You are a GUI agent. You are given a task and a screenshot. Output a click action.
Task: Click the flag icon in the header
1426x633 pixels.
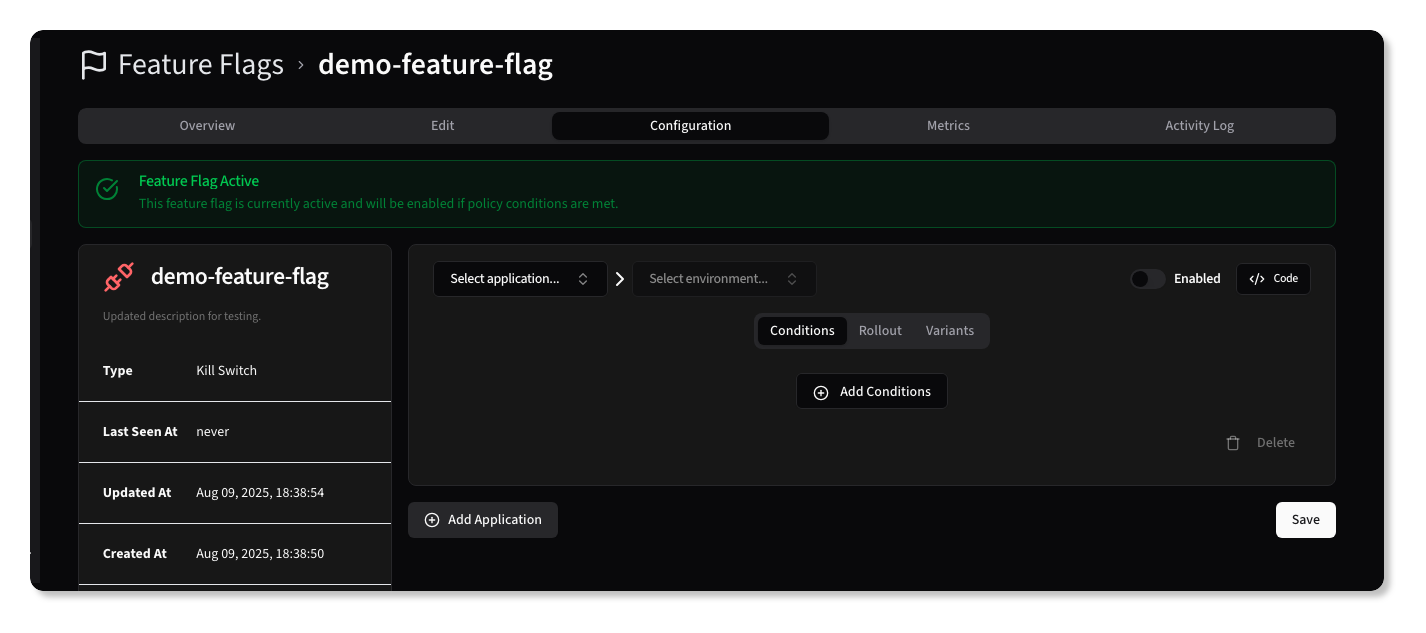point(93,64)
